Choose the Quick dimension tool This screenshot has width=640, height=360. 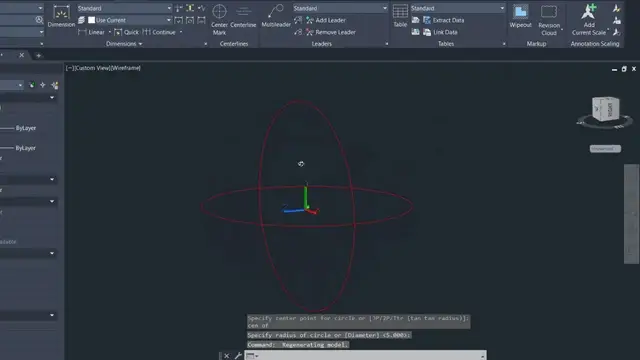pos(127,32)
